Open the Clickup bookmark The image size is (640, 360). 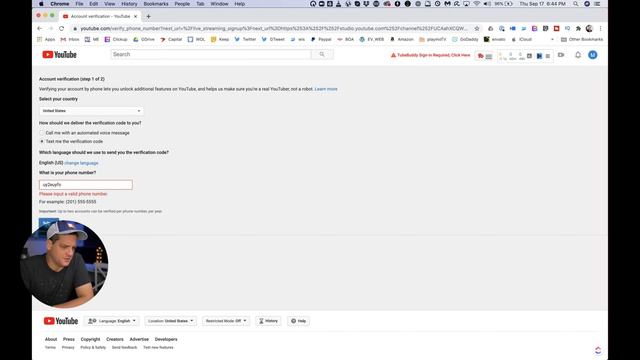[x=116, y=40]
